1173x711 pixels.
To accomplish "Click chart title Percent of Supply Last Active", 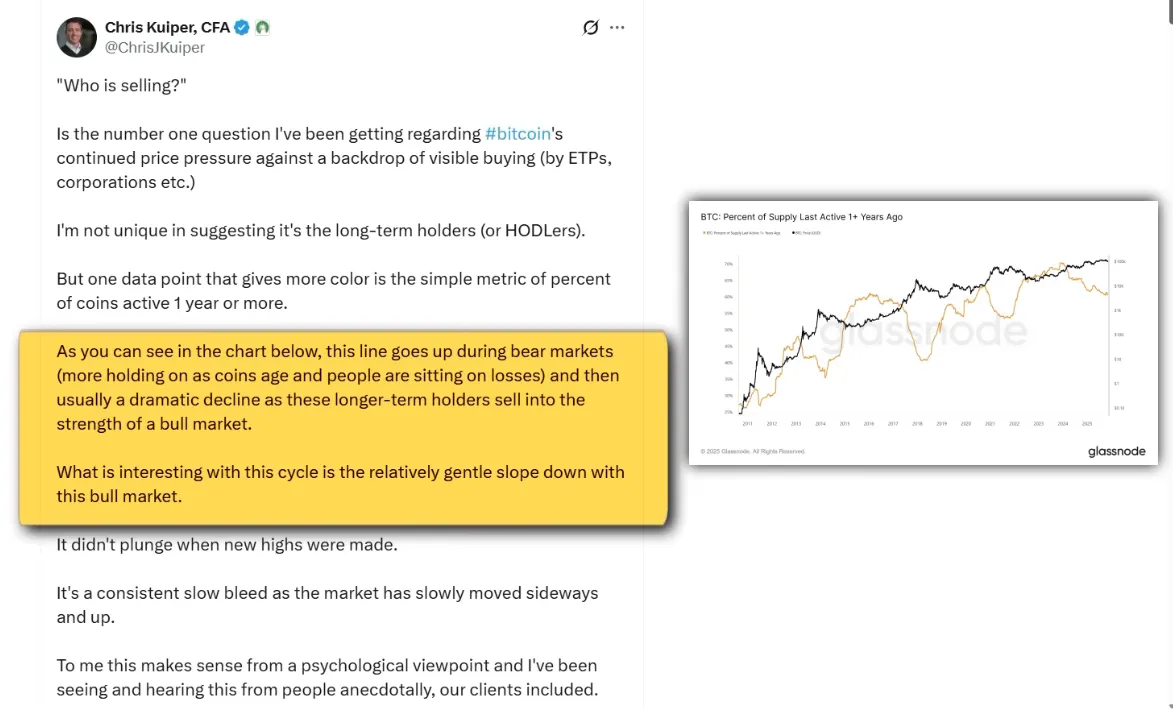I will point(800,217).
